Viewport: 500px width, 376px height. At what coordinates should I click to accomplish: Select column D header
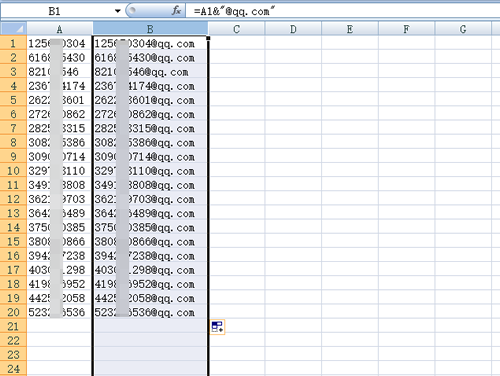coord(293,29)
